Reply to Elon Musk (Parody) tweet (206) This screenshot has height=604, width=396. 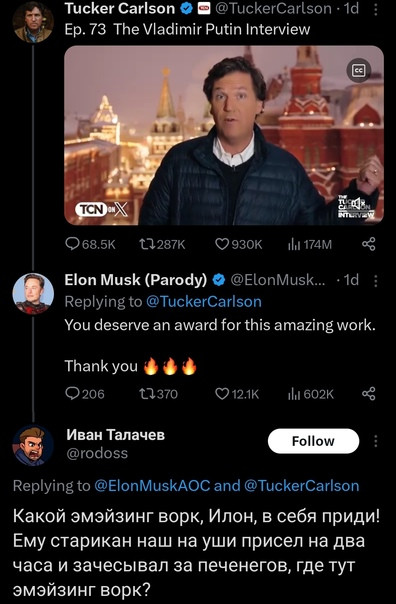[x=85, y=393]
